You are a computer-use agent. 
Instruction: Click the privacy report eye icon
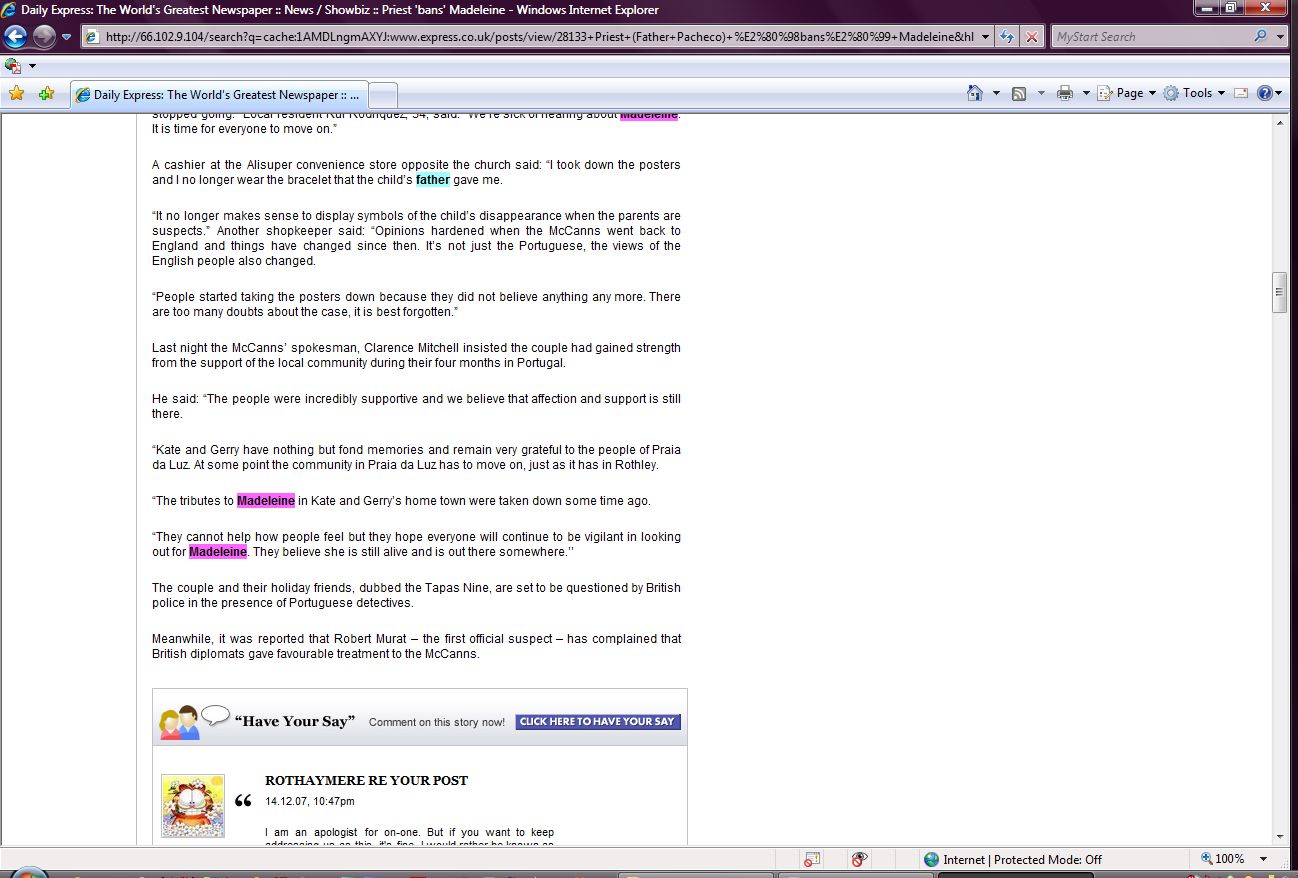pyautogui.click(x=858, y=859)
